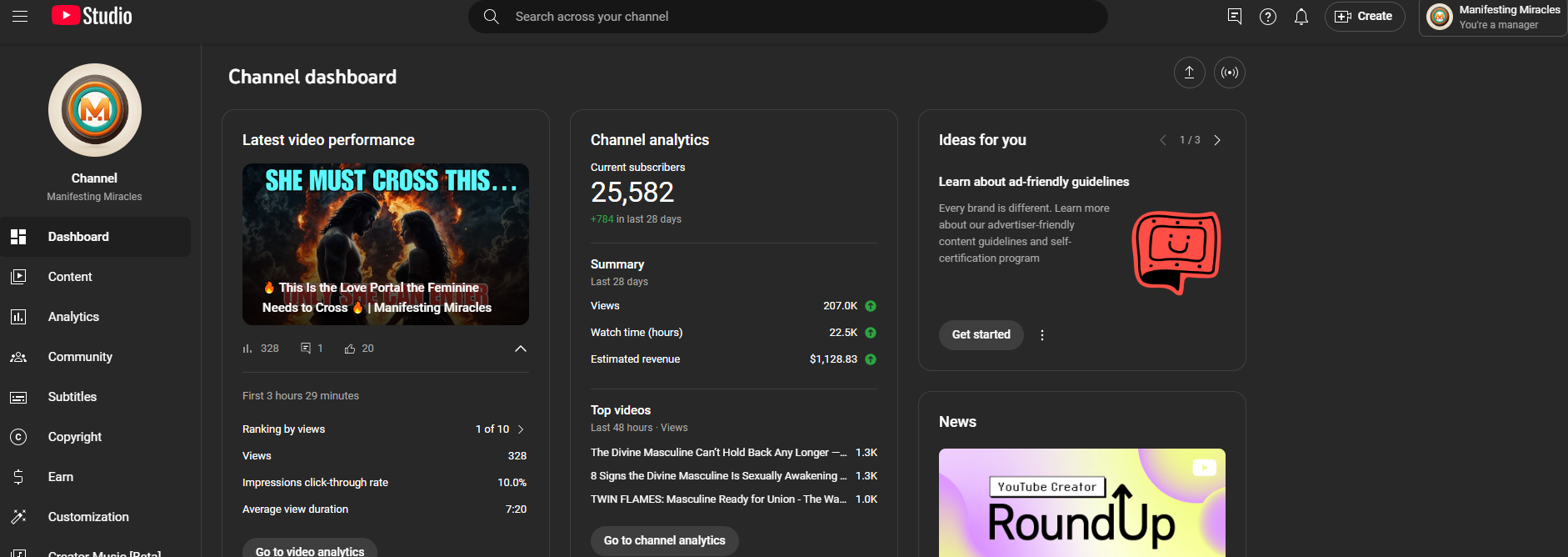The height and width of the screenshot is (557, 1568).
Task: Click the upload videos icon
Action: click(x=1190, y=73)
